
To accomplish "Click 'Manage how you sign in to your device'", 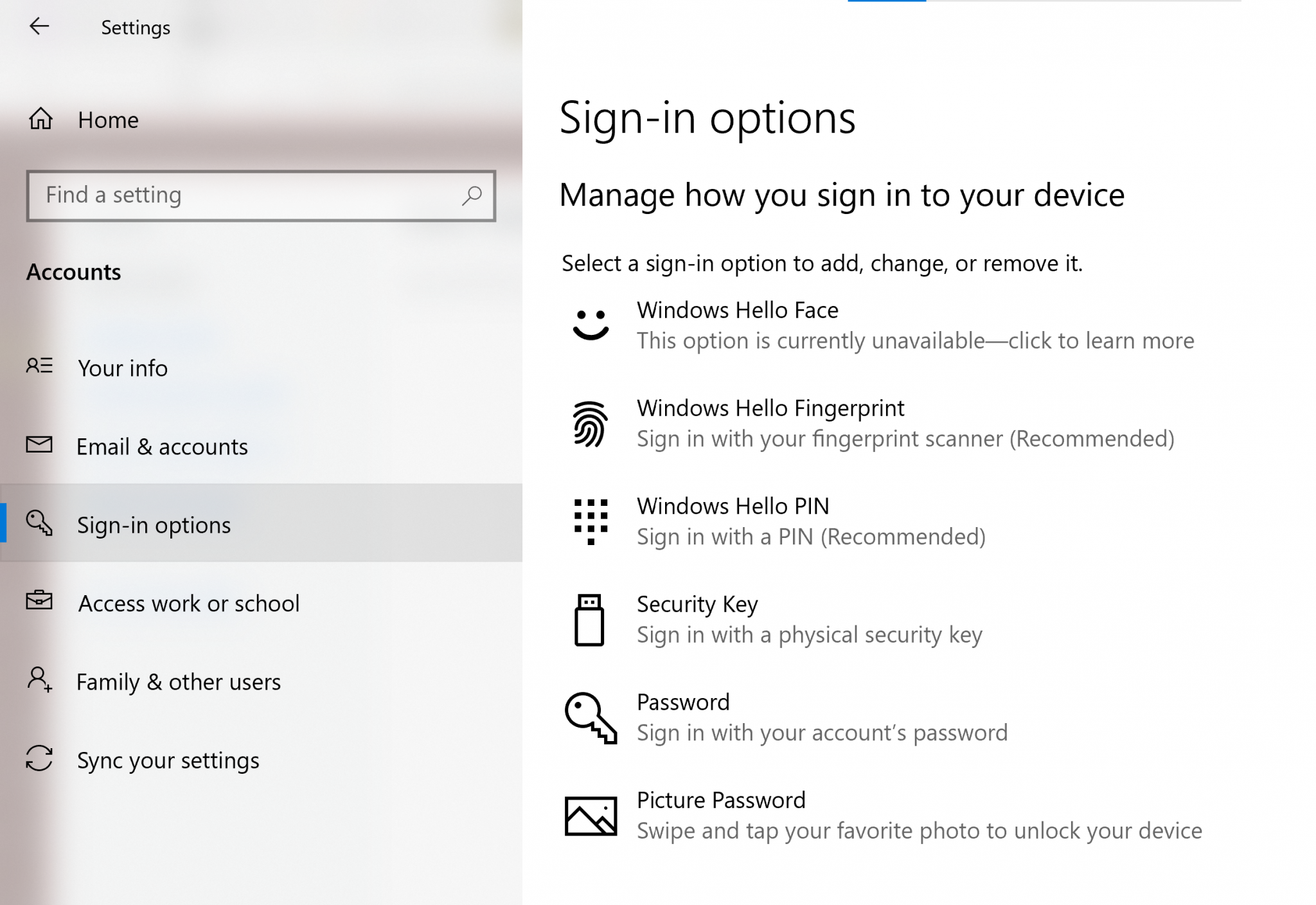I will coord(842,195).
